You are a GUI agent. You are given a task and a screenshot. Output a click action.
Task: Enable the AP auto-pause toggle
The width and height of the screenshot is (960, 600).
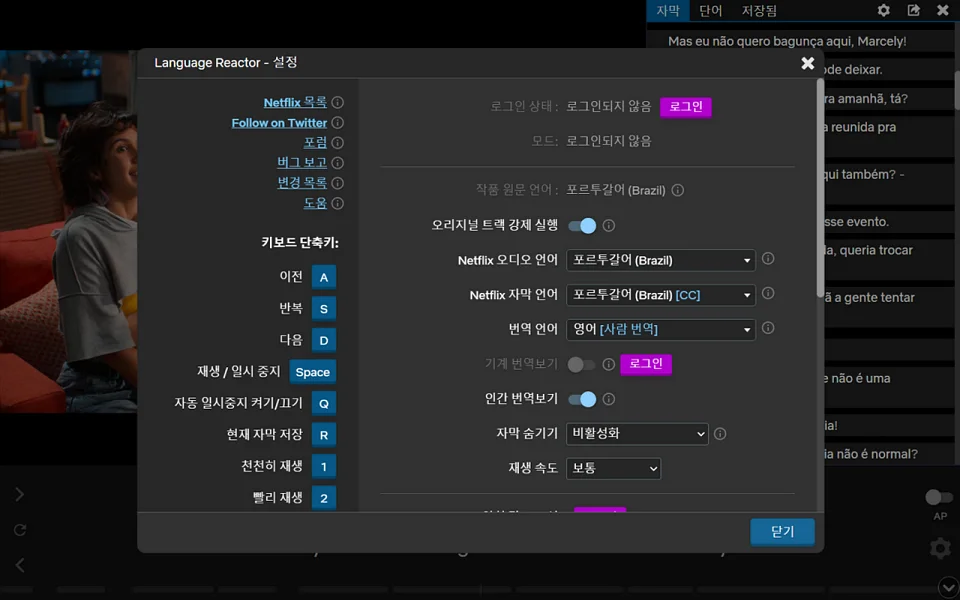tap(938, 497)
